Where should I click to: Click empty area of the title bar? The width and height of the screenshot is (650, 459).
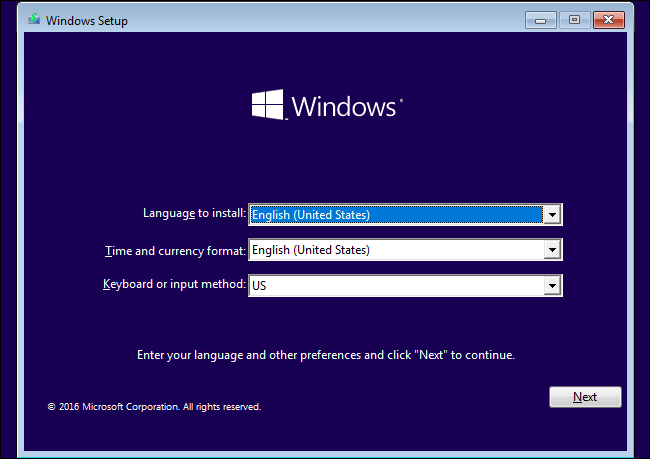click(330, 20)
